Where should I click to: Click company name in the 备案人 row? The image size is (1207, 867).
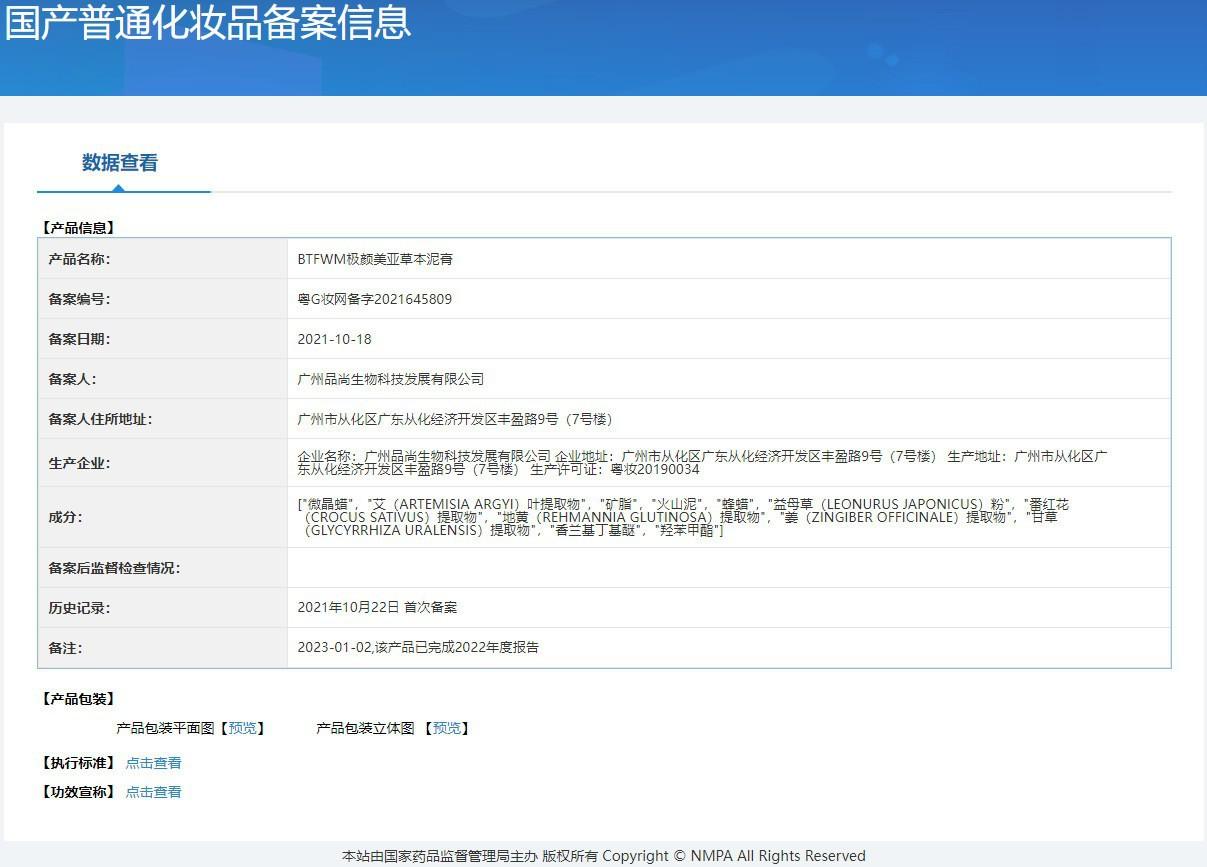coord(390,379)
